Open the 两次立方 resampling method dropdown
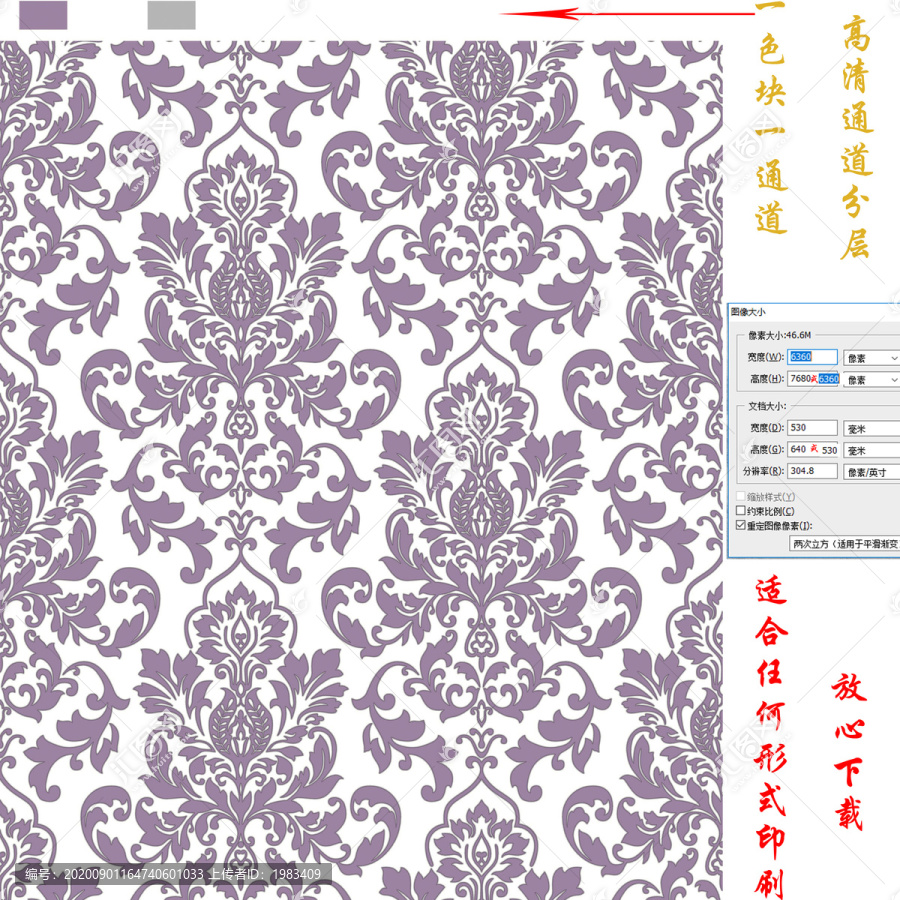Screen dimensions: 900x900 [845, 544]
